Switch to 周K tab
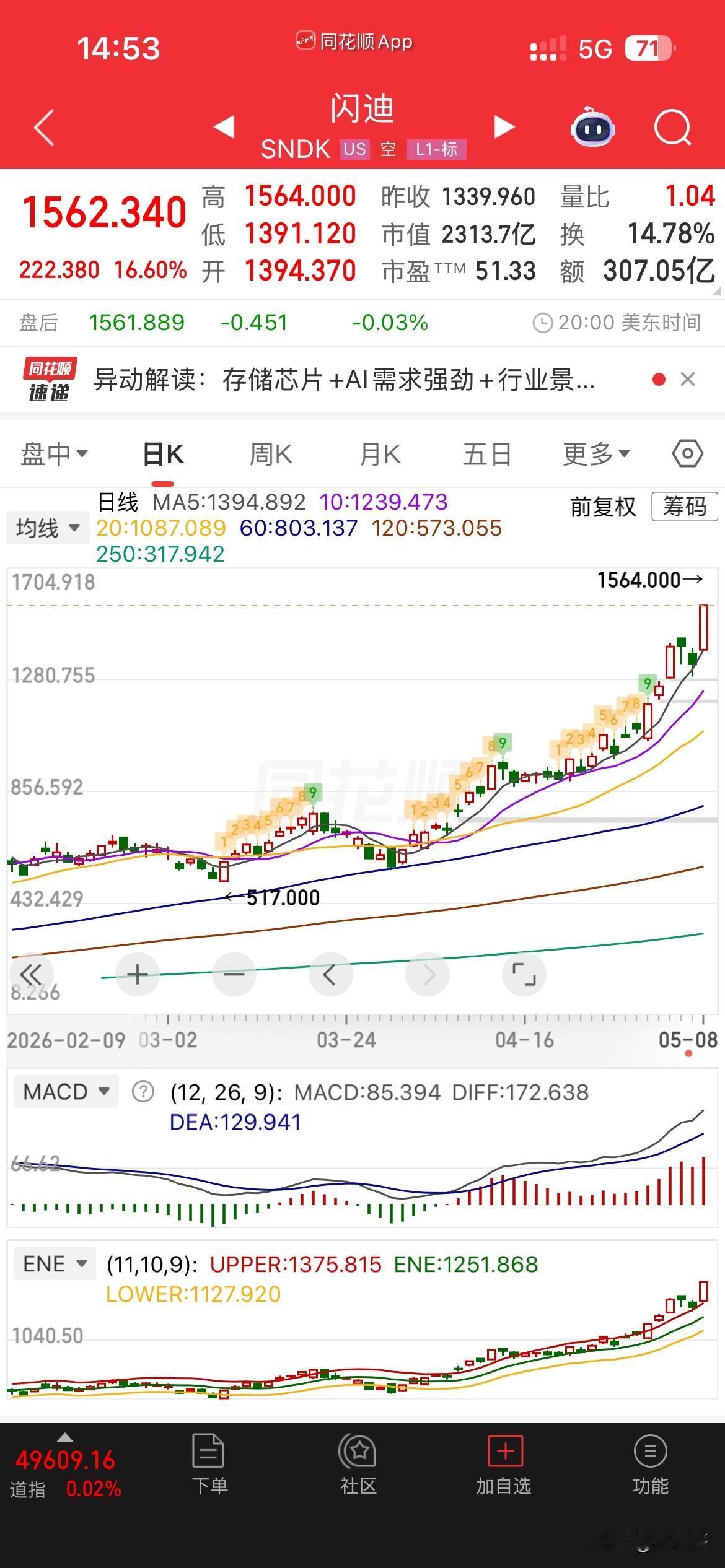725x1568 pixels. coord(271,454)
